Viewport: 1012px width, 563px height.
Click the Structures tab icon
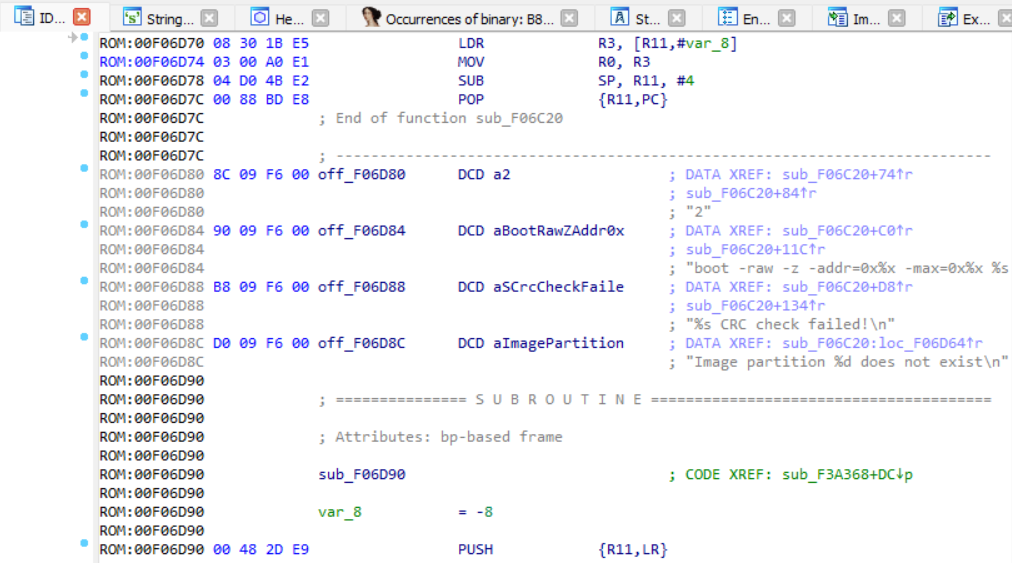coord(620,18)
